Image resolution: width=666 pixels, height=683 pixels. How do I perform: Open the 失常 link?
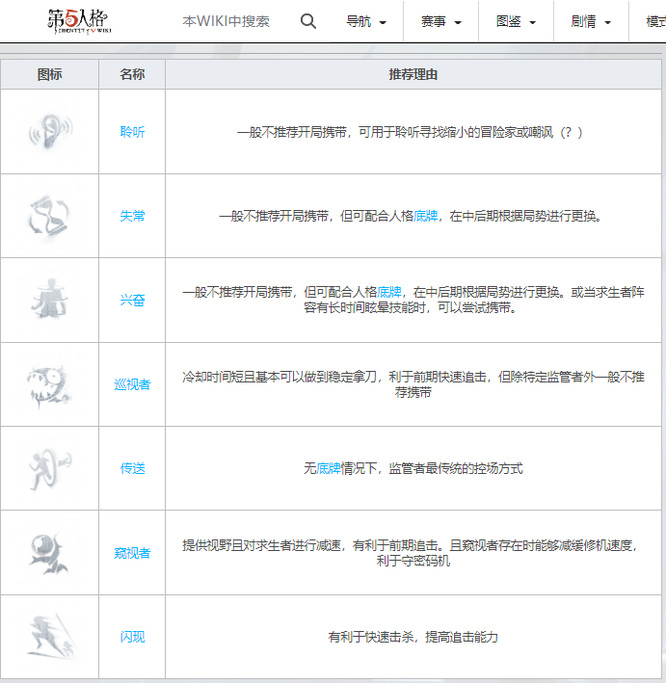132,216
